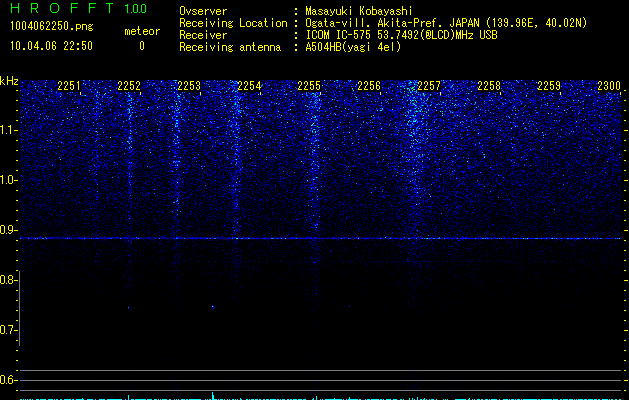
Task: Click the timestamp 10.04.06 22:50
Action: pyautogui.click(x=51, y=46)
